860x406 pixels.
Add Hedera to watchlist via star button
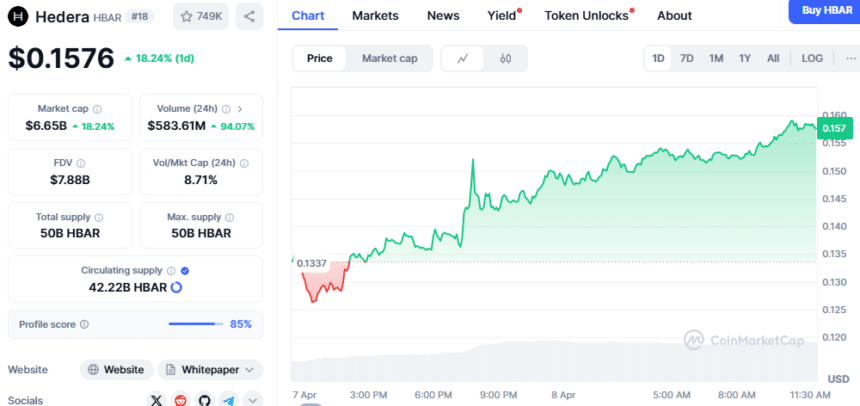click(x=200, y=16)
